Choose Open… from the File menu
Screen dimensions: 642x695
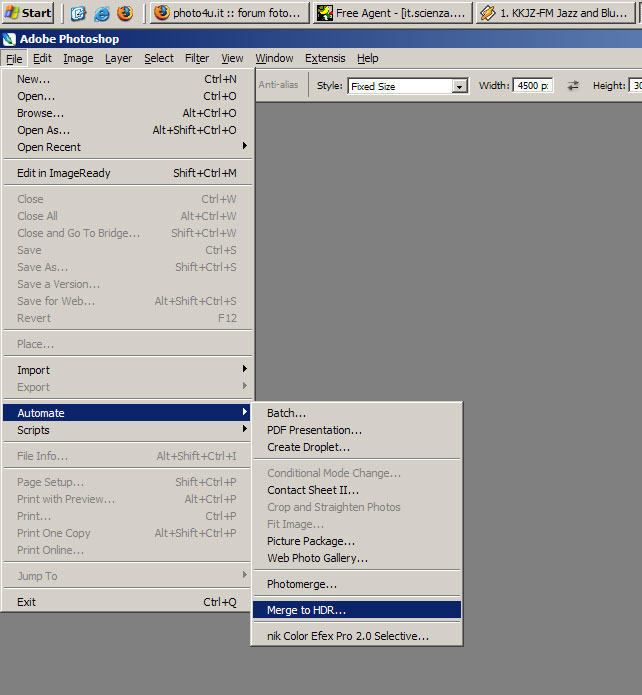(127, 96)
